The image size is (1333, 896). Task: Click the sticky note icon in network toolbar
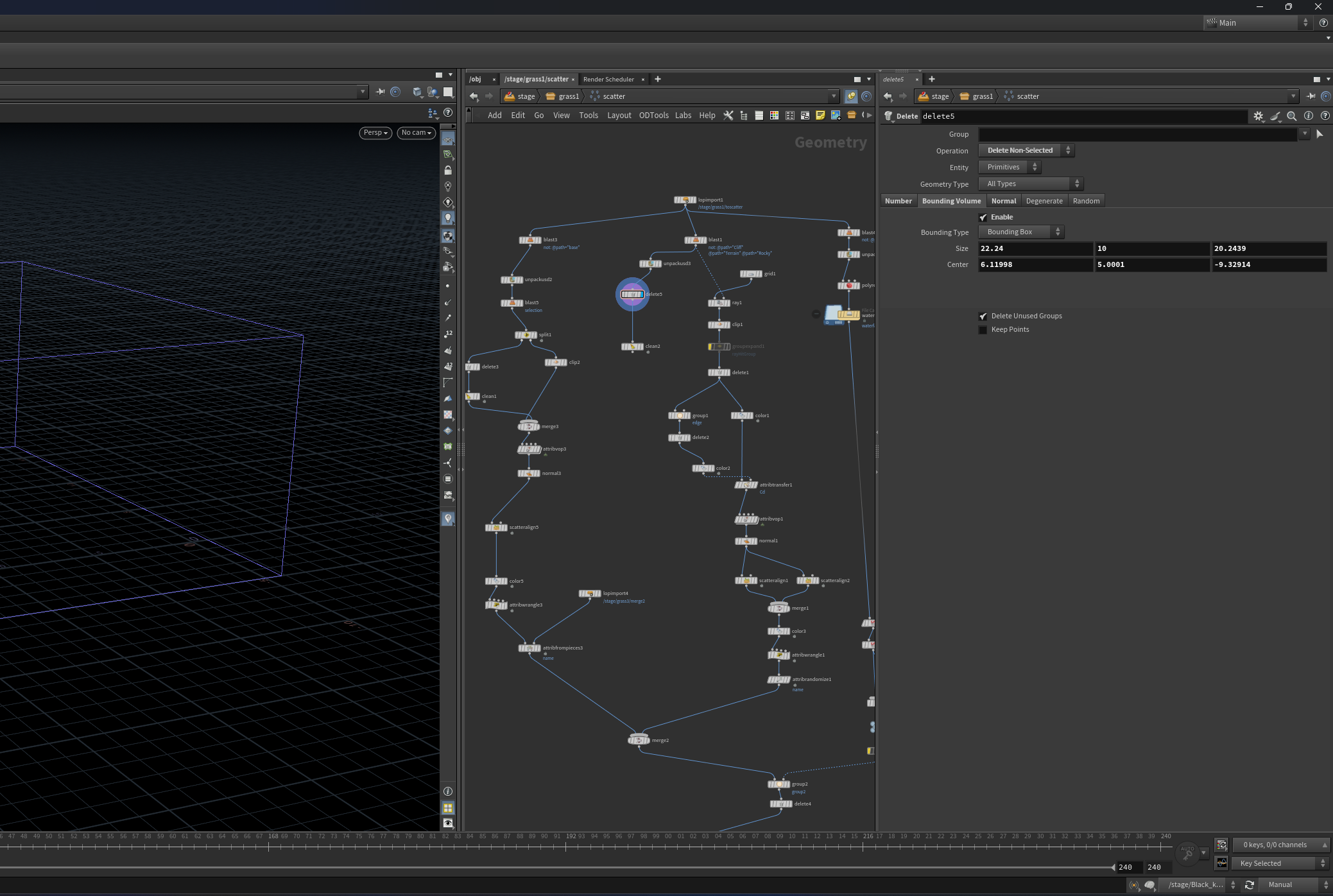[x=820, y=116]
